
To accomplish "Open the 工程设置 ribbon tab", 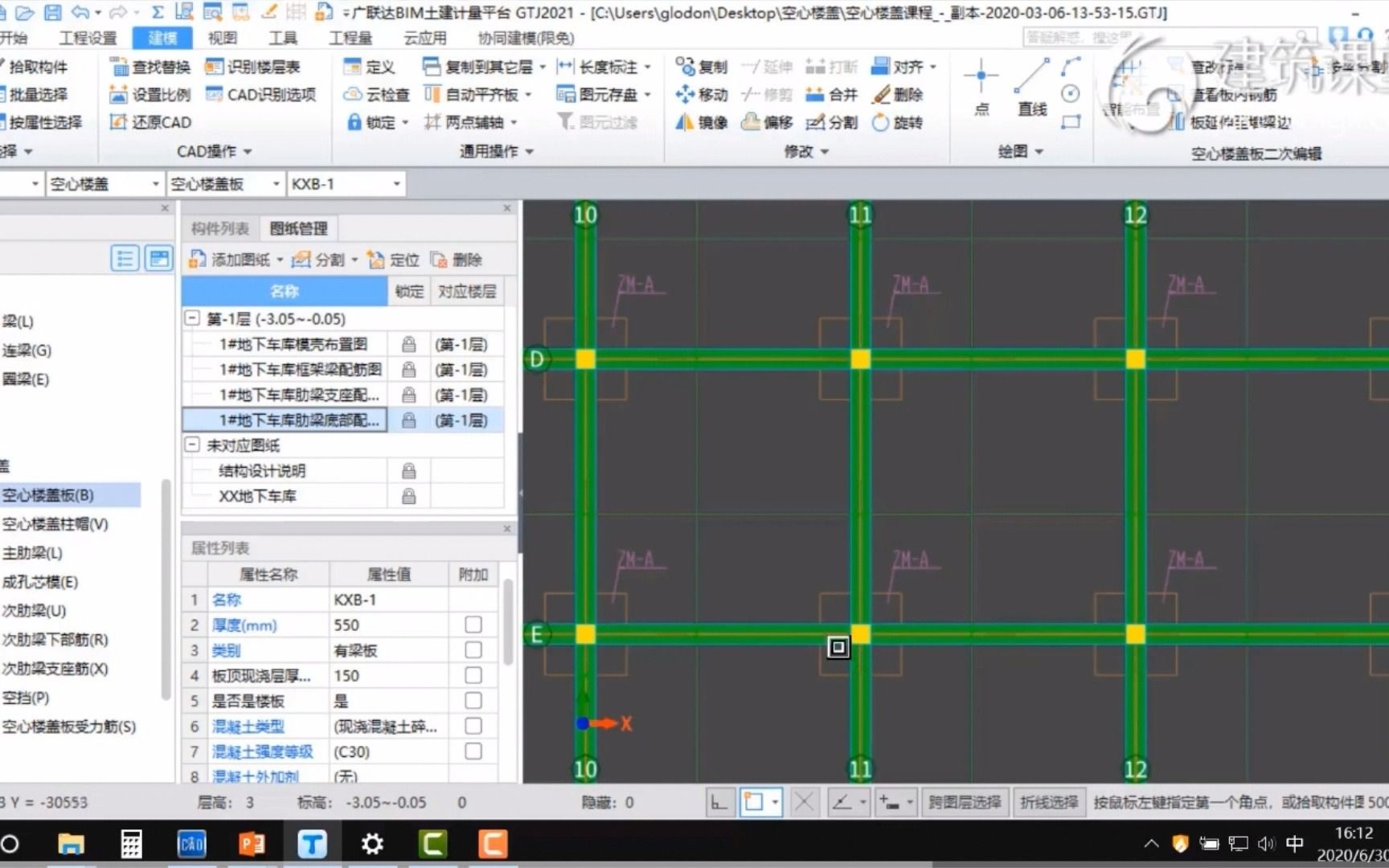I will 88,38.
